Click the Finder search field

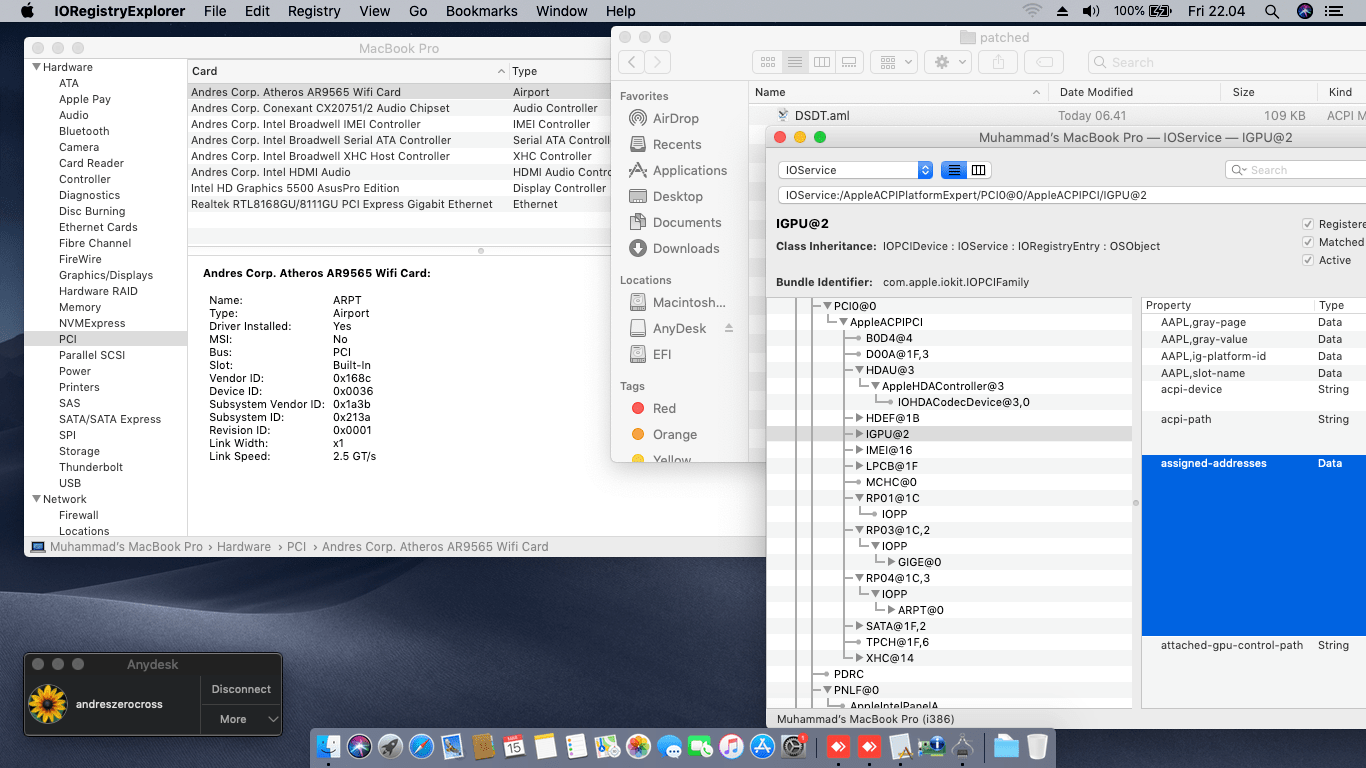coord(1227,62)
